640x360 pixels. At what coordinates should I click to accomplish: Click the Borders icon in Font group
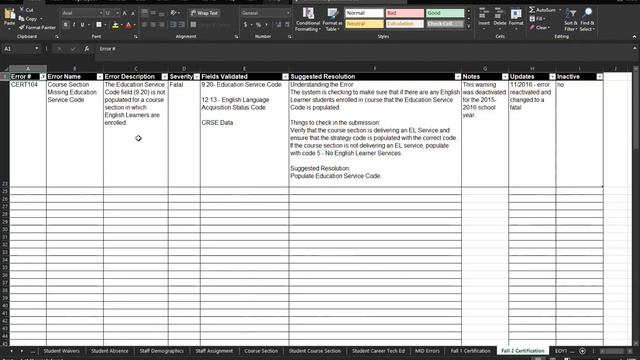[x=98, y=25]
